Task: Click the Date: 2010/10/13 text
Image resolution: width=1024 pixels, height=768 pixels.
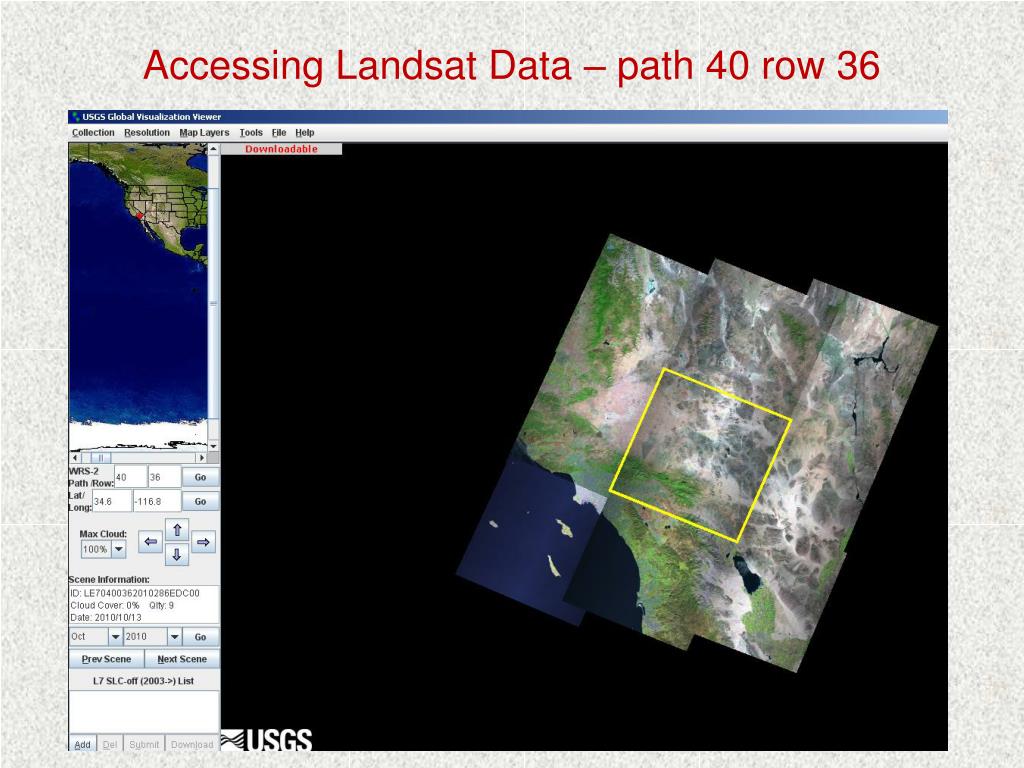Action: (x=106, y=617)
